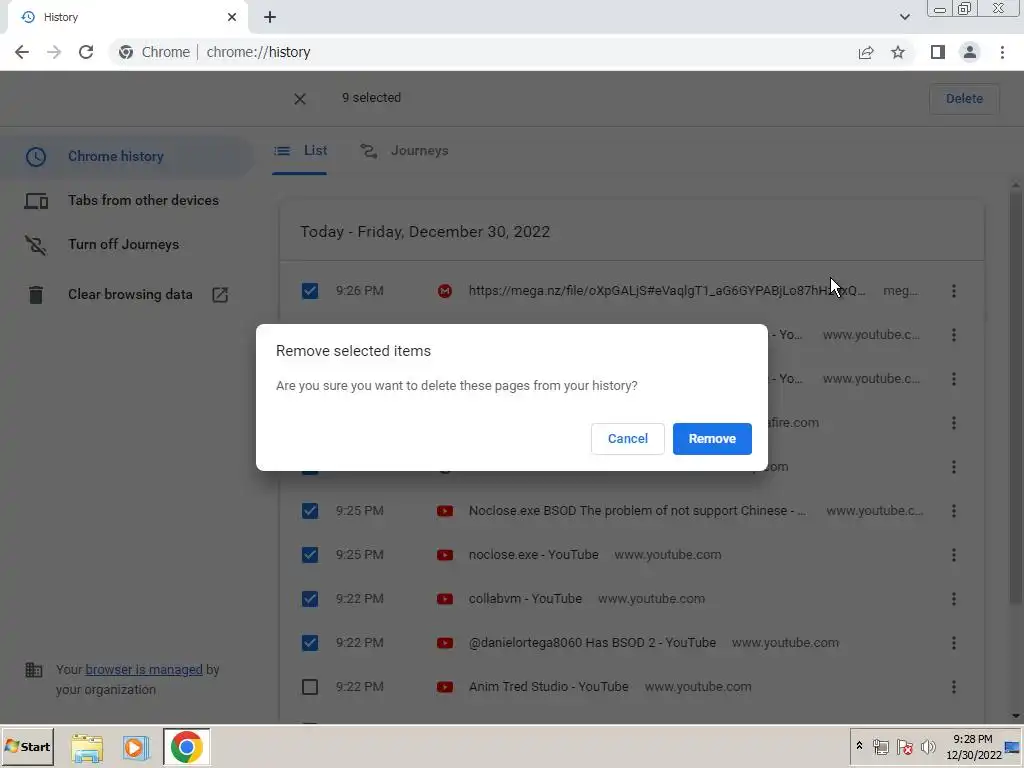1024x768 pixels.
Task: Open the Noclose.exe BSOD history link
Action: [637, 511]
